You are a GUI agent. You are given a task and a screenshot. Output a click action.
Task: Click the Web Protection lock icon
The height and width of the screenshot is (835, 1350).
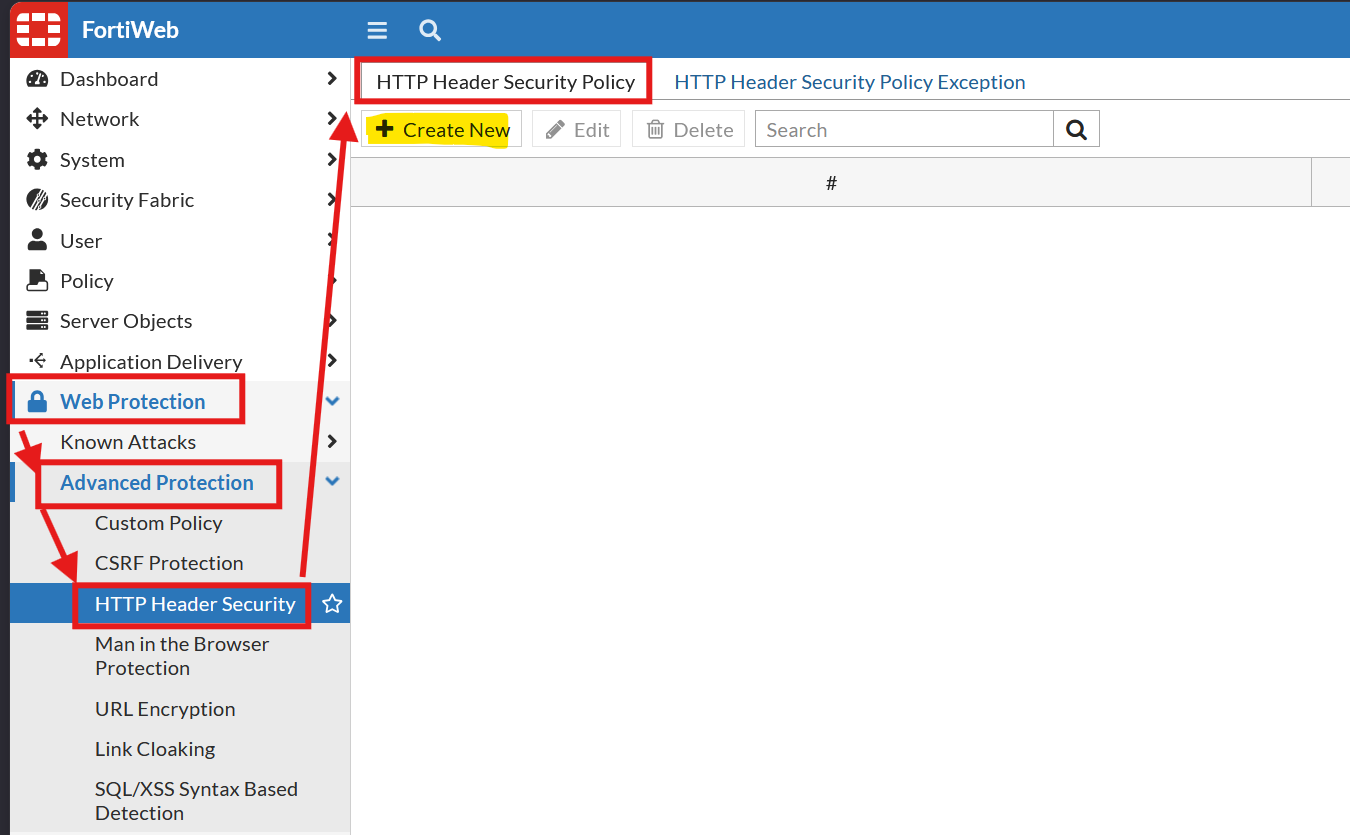(37, 402)
